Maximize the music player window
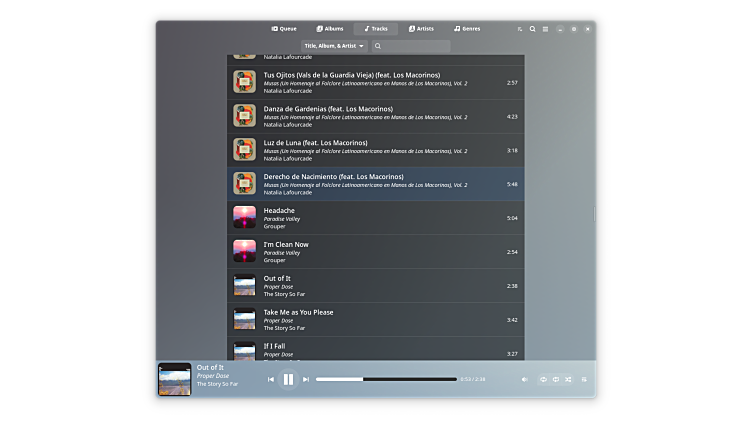This screenshot has width=752, height=423. [x=574, y=29]
